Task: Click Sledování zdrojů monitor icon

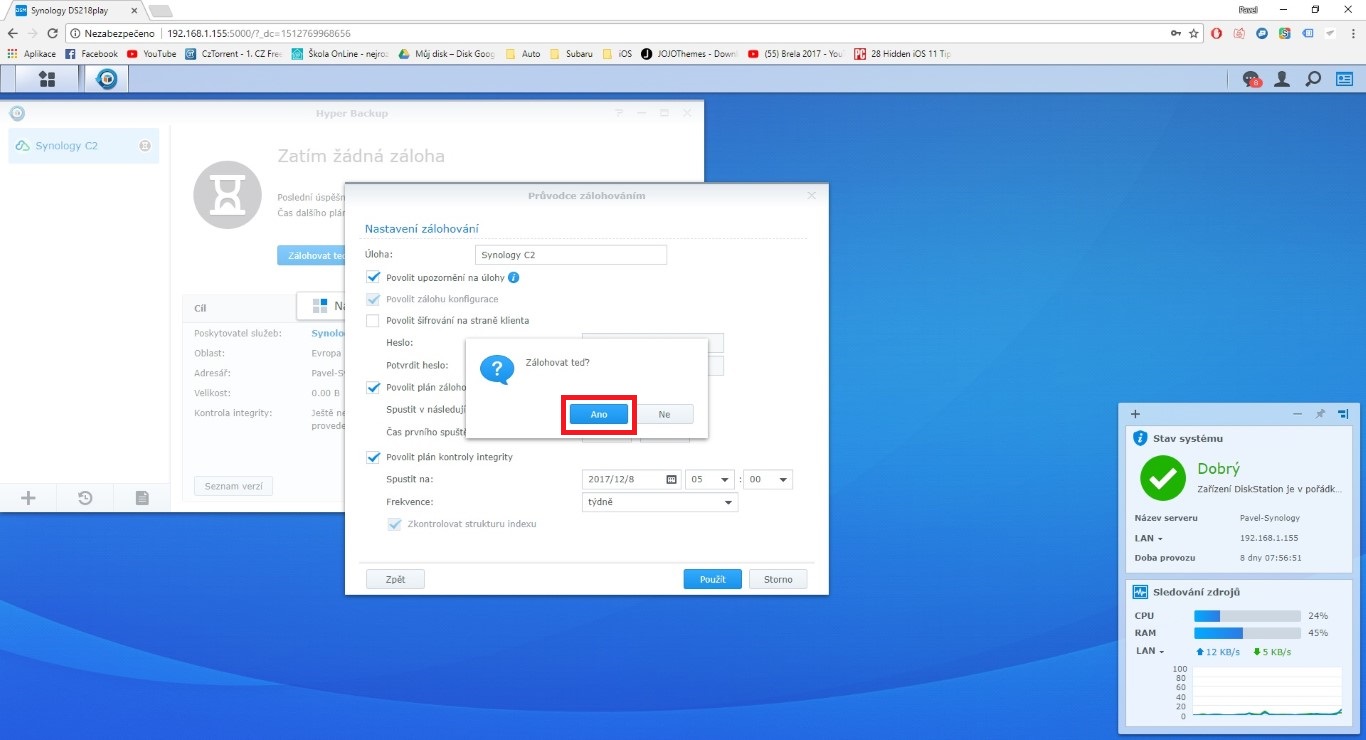Action: tap(1140, 592)
